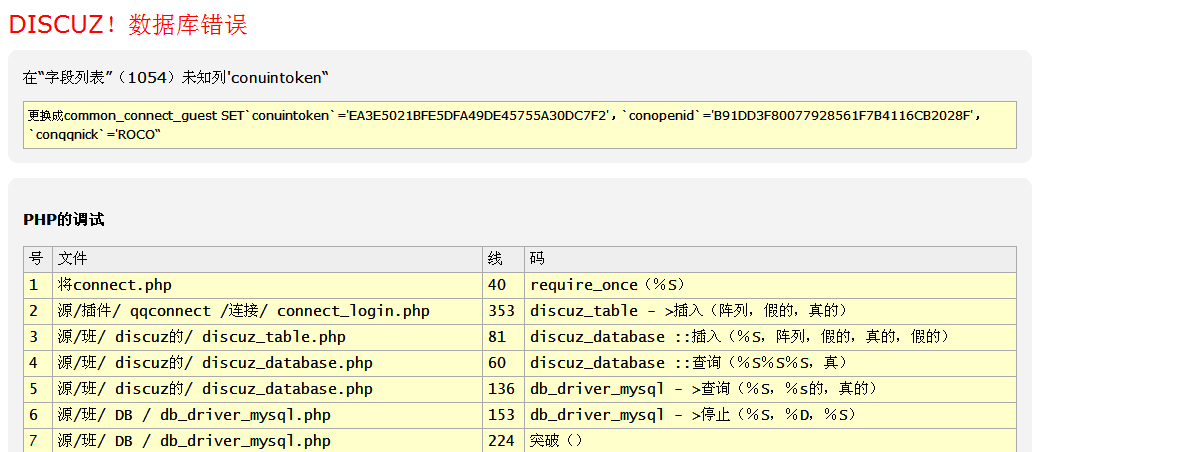Click the DISCUZ database error title
The height and width of the screenshot is (452, 1204).
[128, 25]
